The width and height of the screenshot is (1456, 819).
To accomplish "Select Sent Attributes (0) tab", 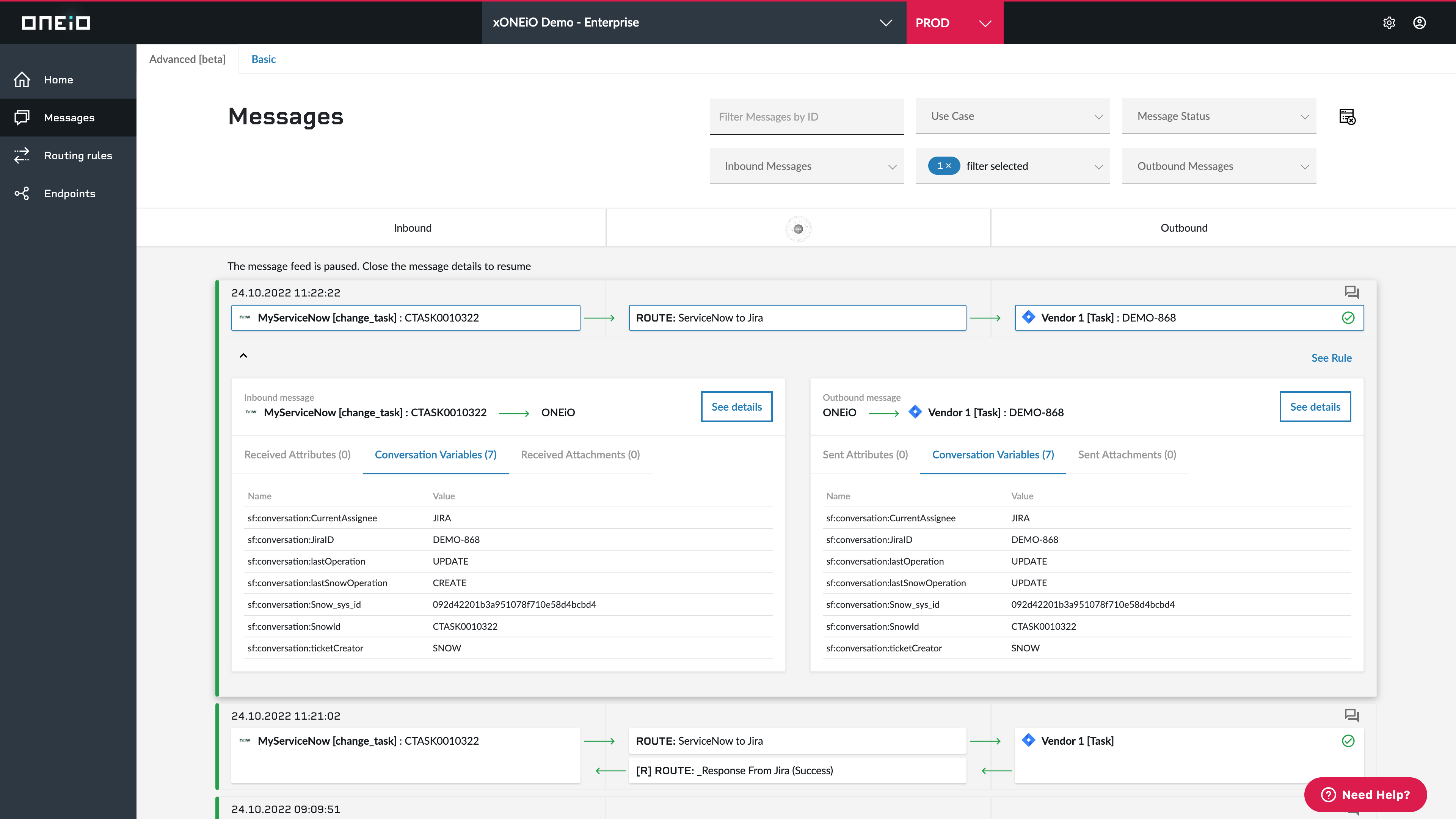I will pyautogui.click(x=865, y=455).
